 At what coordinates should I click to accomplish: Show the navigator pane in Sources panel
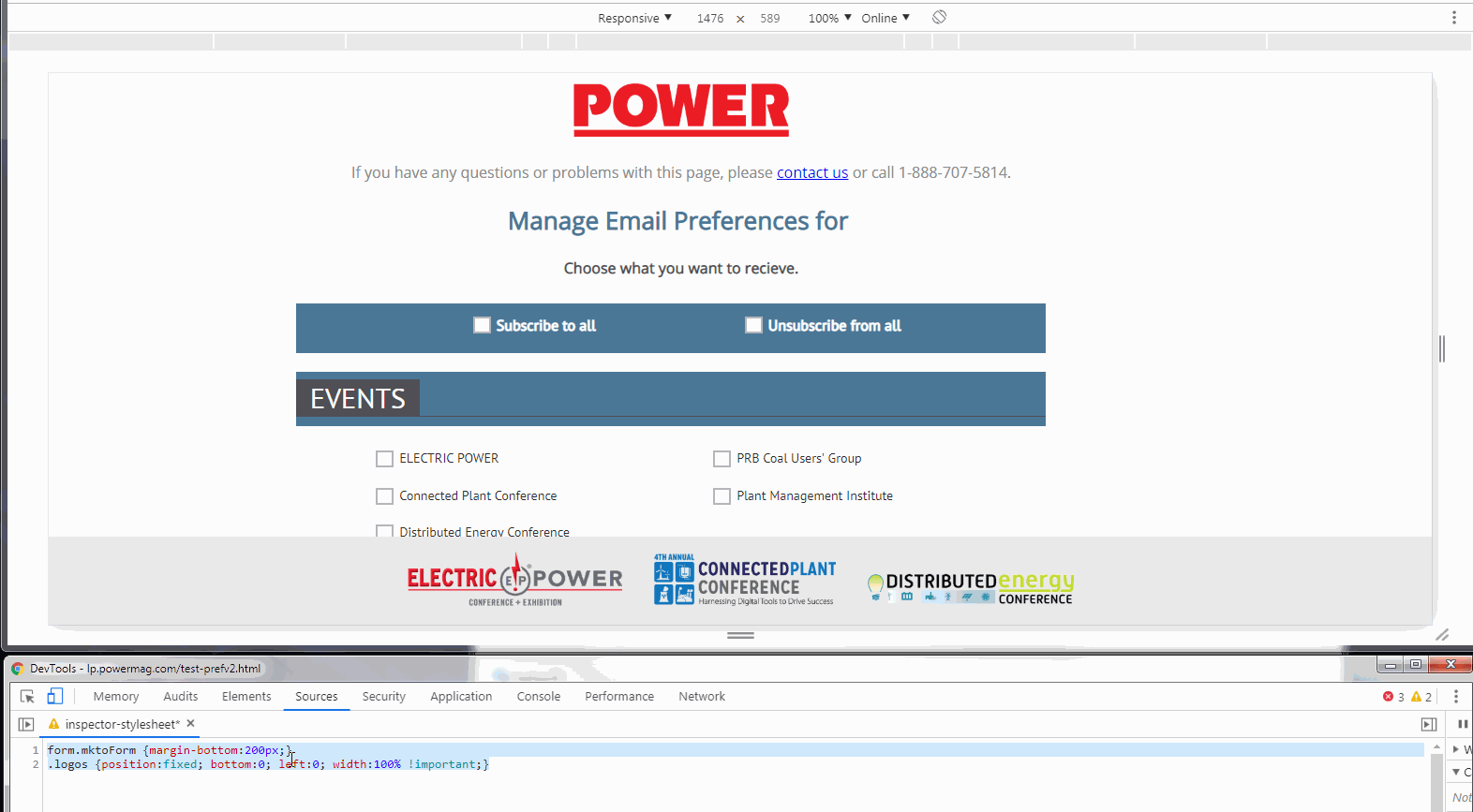point(26,724)
